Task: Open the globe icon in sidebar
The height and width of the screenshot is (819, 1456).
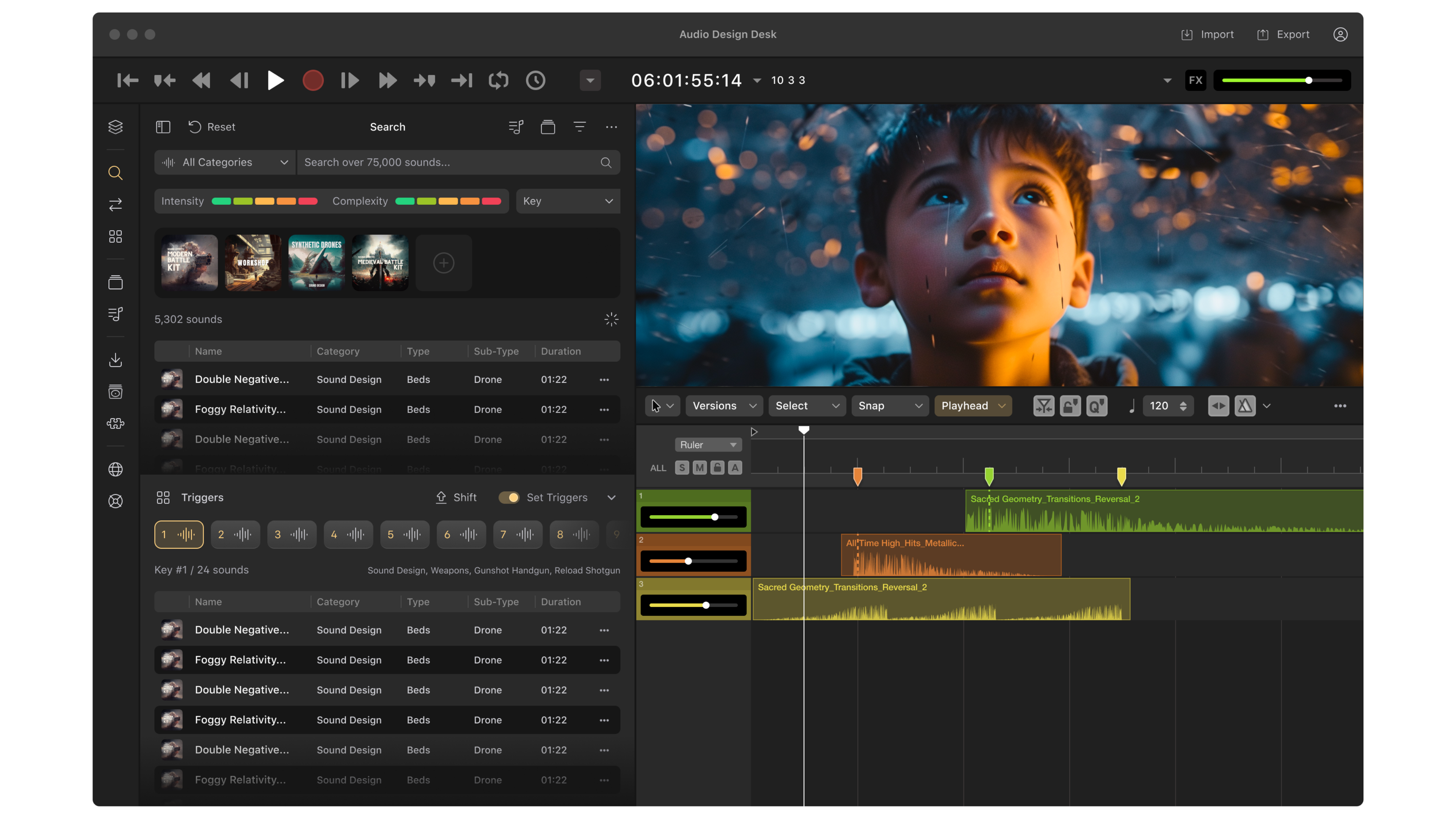Action: click(115, 469)
